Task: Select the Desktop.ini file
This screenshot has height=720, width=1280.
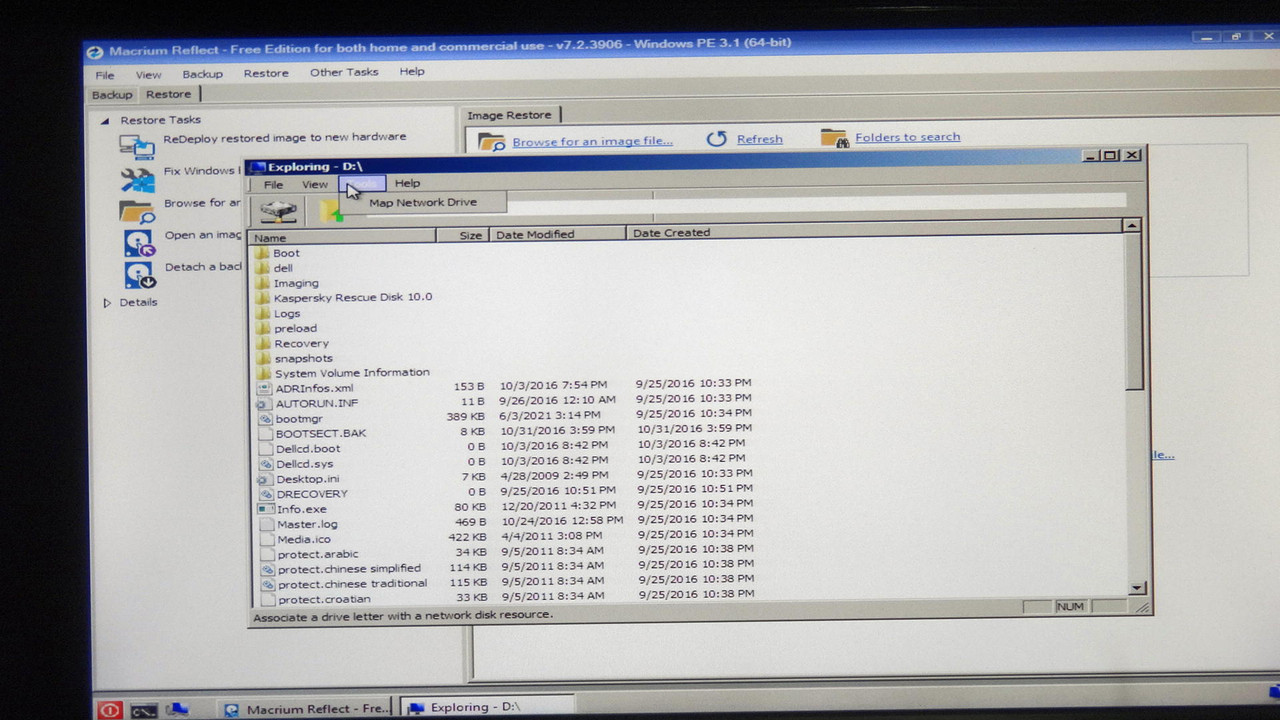Action: pos(299,479)
